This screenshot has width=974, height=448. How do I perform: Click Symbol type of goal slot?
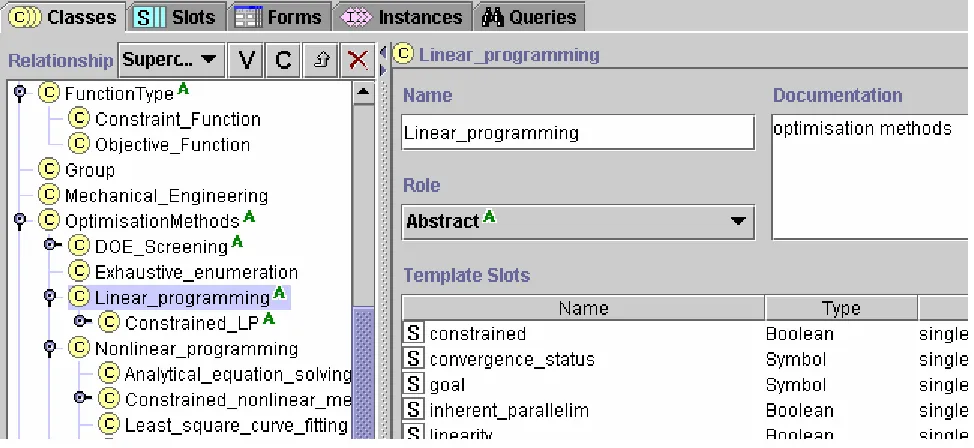tap(796, 385)
